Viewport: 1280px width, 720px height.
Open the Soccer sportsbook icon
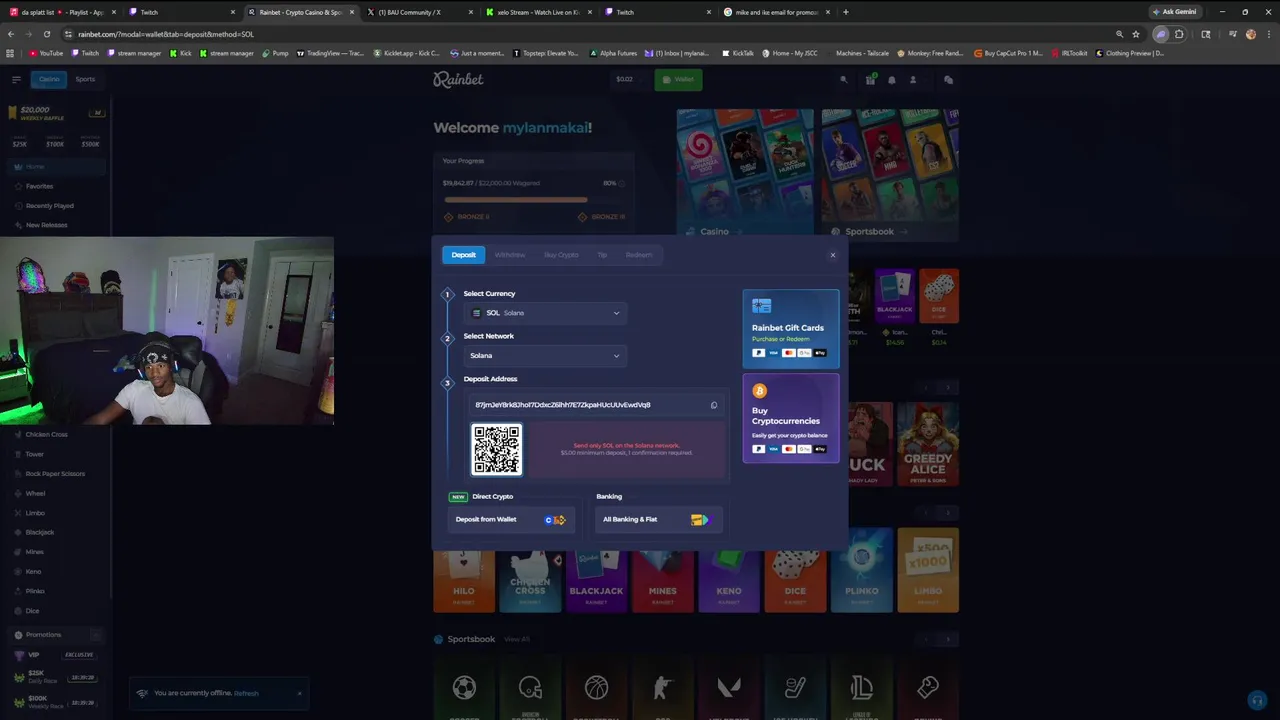464,688
